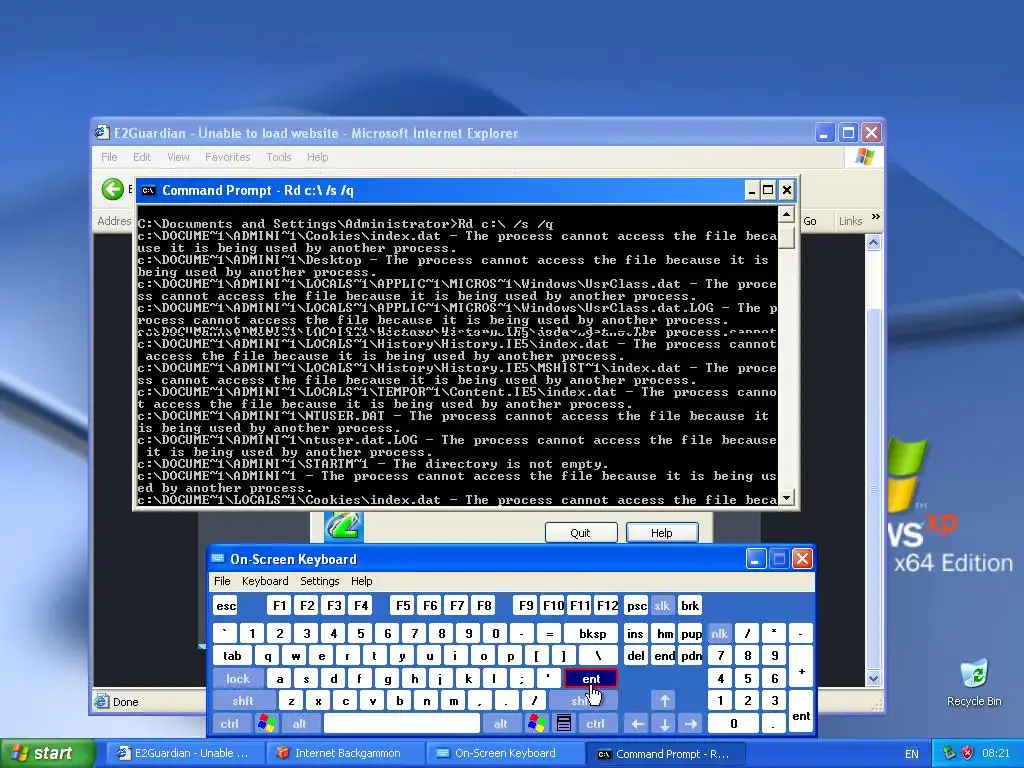Screen dimensions: 1024x768
Task: Expand the Links toolbar chevron
Action: click(x=876, y=217)
